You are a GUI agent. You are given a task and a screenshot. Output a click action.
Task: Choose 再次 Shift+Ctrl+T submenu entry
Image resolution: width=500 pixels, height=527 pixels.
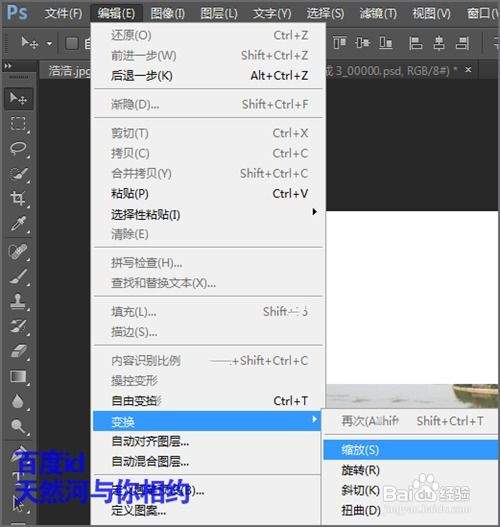(411, 421)
